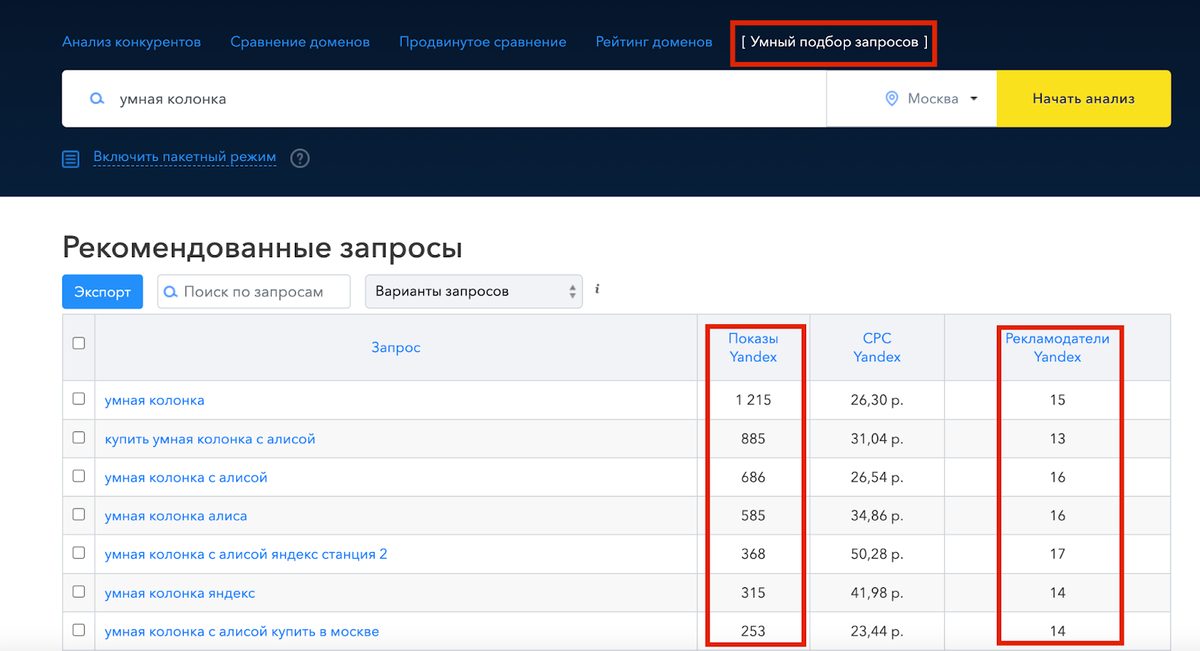The width and height of the screenshot is (1200, 651).
Task: Open the "купить умная колонка с алисой" link
Action: (x=210, y=439)
